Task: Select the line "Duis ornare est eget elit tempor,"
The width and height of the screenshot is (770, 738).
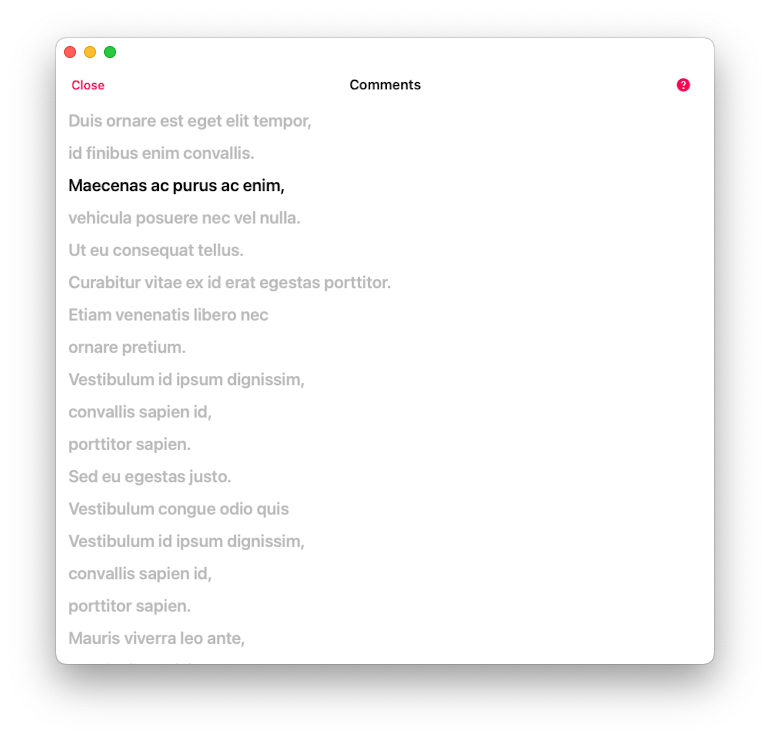Action: click(190, 121)
